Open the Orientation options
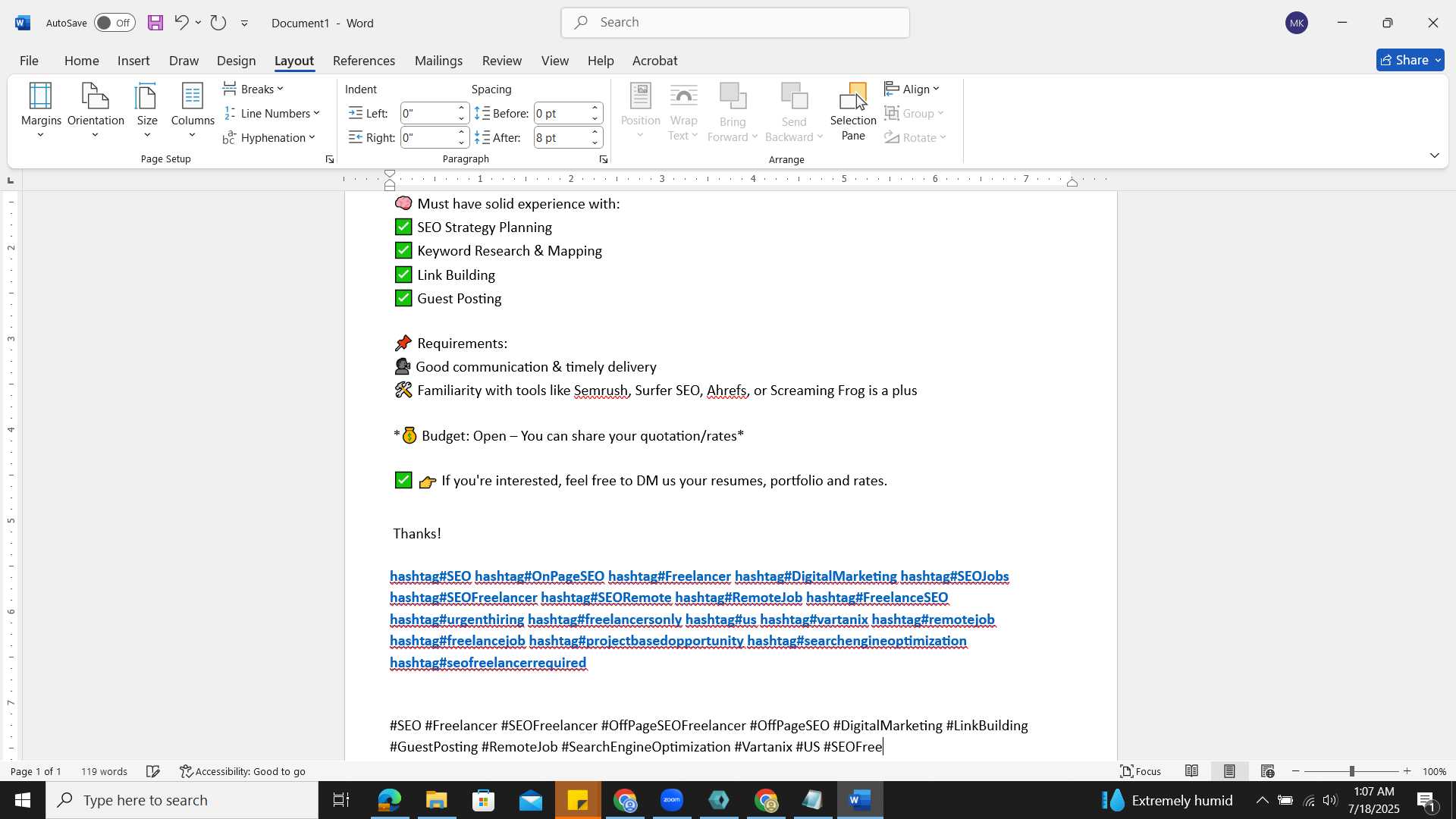This screenshot has width=1456, height=819. (x=96, y=111)
